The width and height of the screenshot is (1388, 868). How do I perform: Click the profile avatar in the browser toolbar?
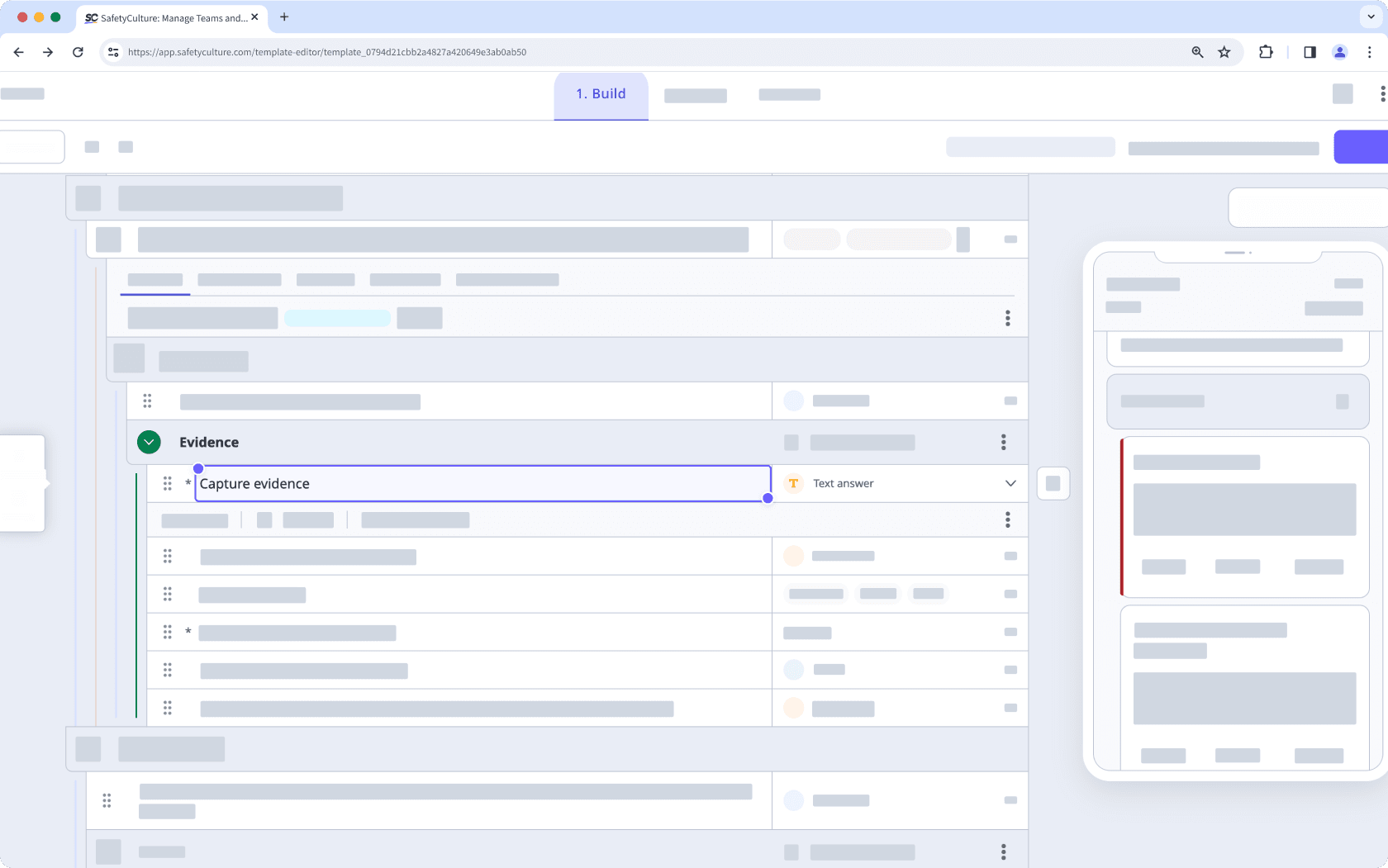[1339, 52]
